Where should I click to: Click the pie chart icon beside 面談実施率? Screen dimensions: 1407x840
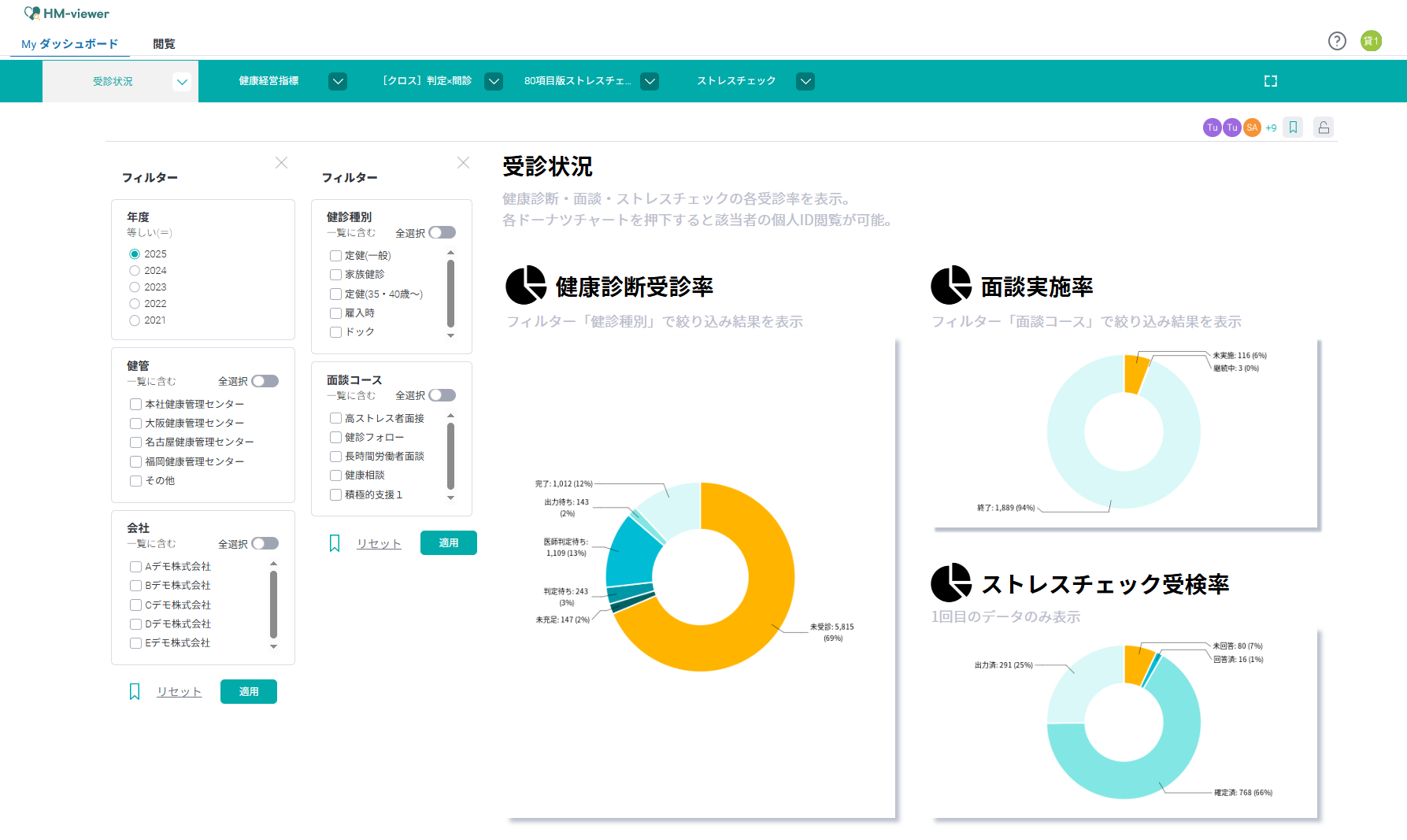pos(950,285)
